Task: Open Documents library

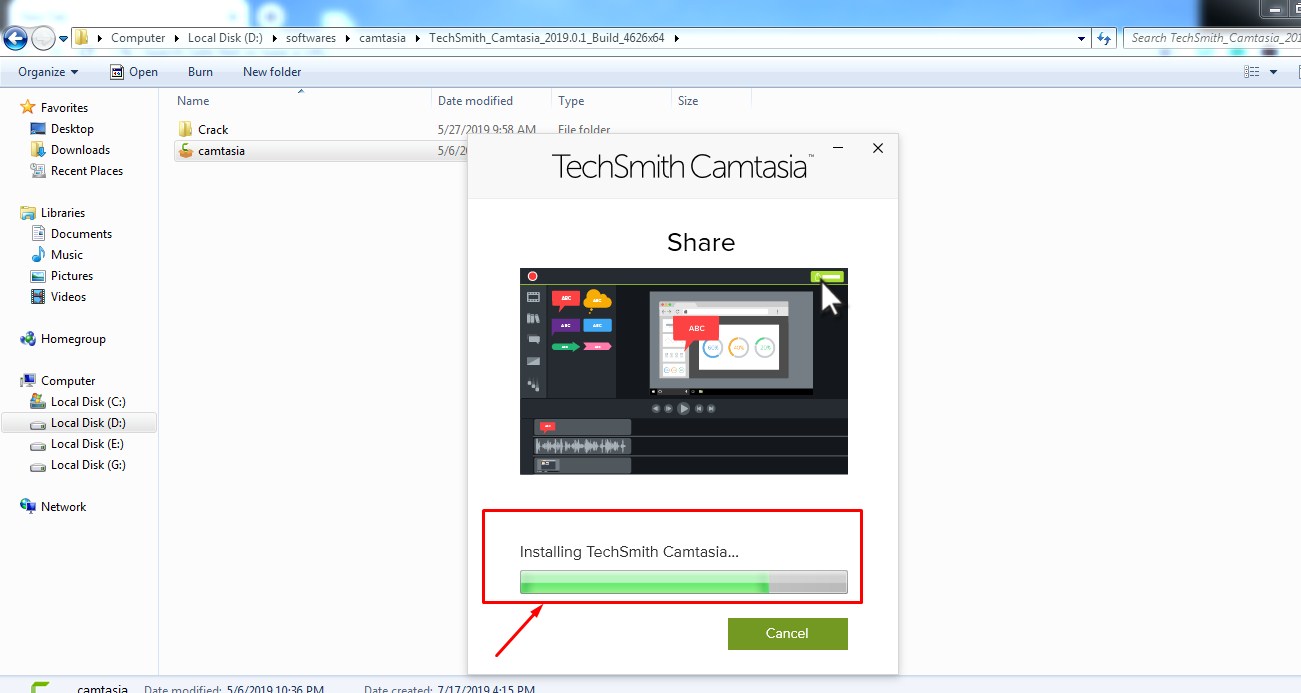Action: coord(81,234)
